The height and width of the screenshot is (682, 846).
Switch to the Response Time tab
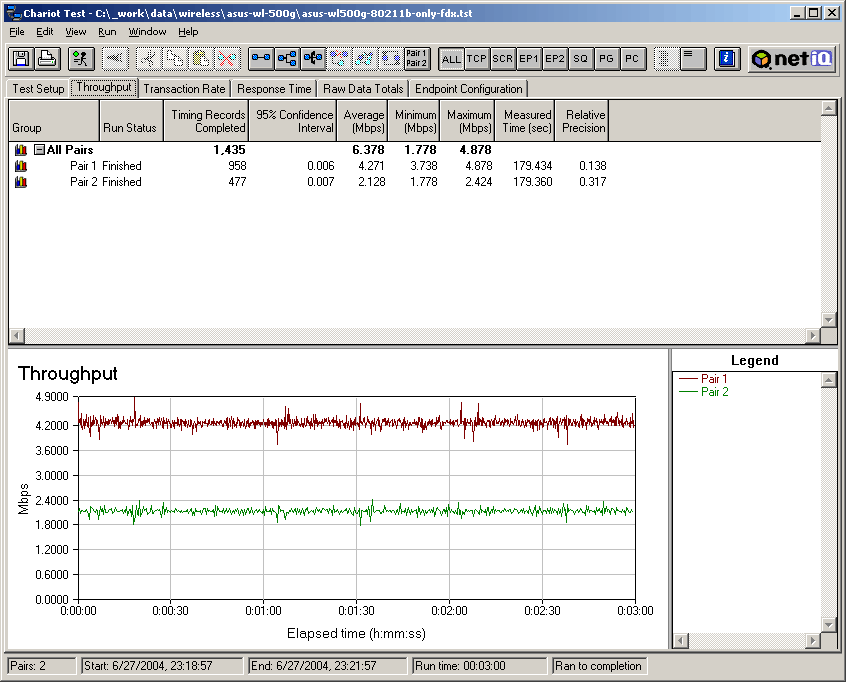click(274, 89)
